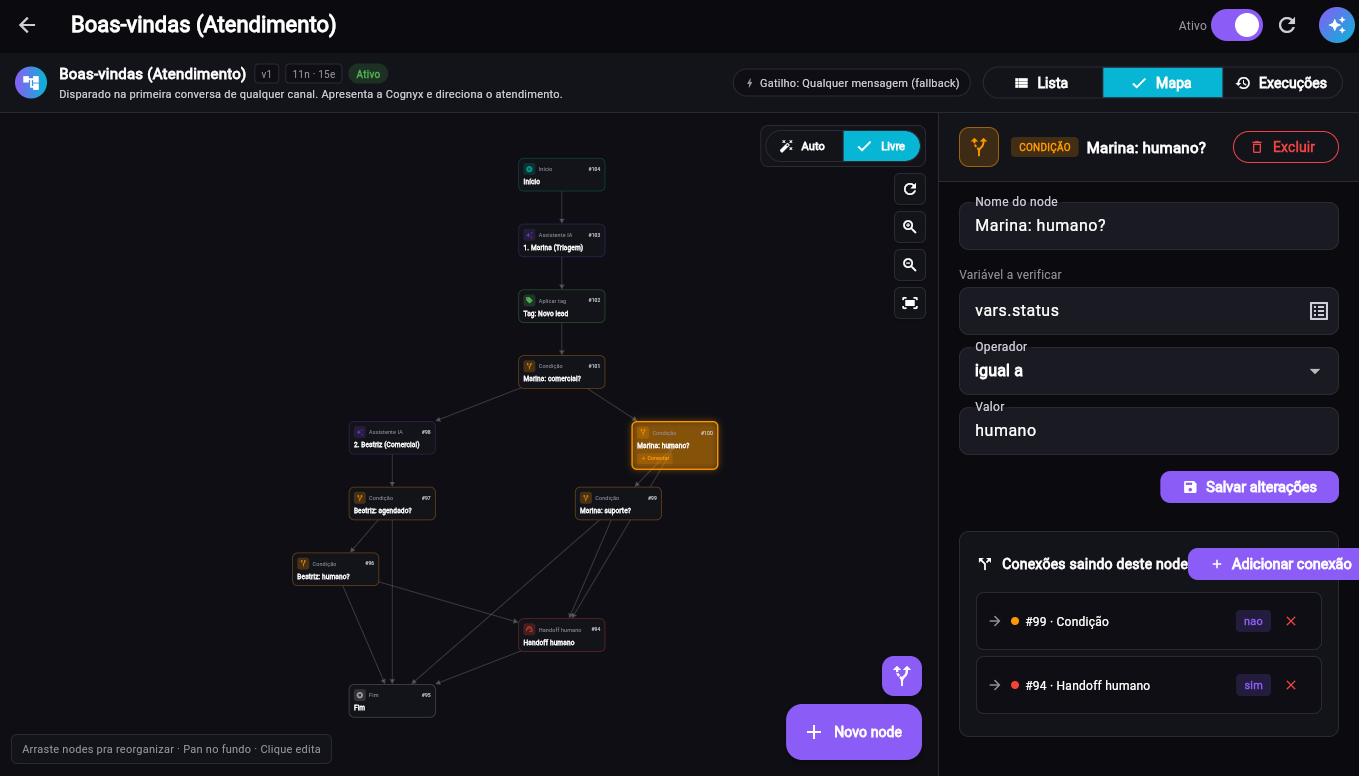
Task: Click the CONDIÇÃO type badge
Action: [1044, 147]
